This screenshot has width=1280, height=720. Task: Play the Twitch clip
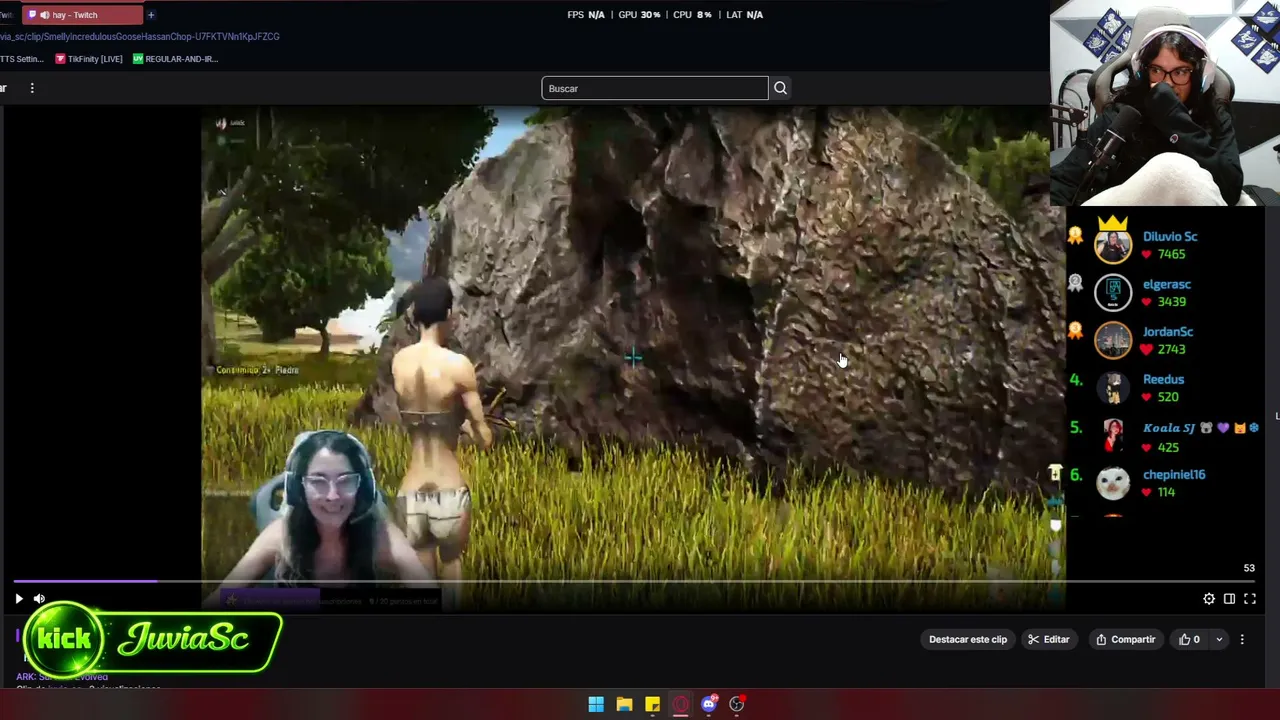(x=19, y=599)
